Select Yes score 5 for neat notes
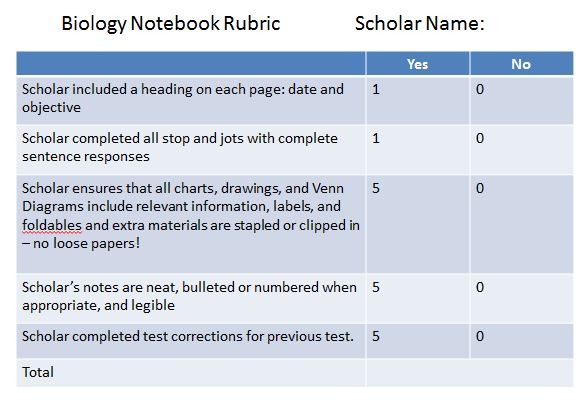 pyautogui.click(x=376, y=287)
